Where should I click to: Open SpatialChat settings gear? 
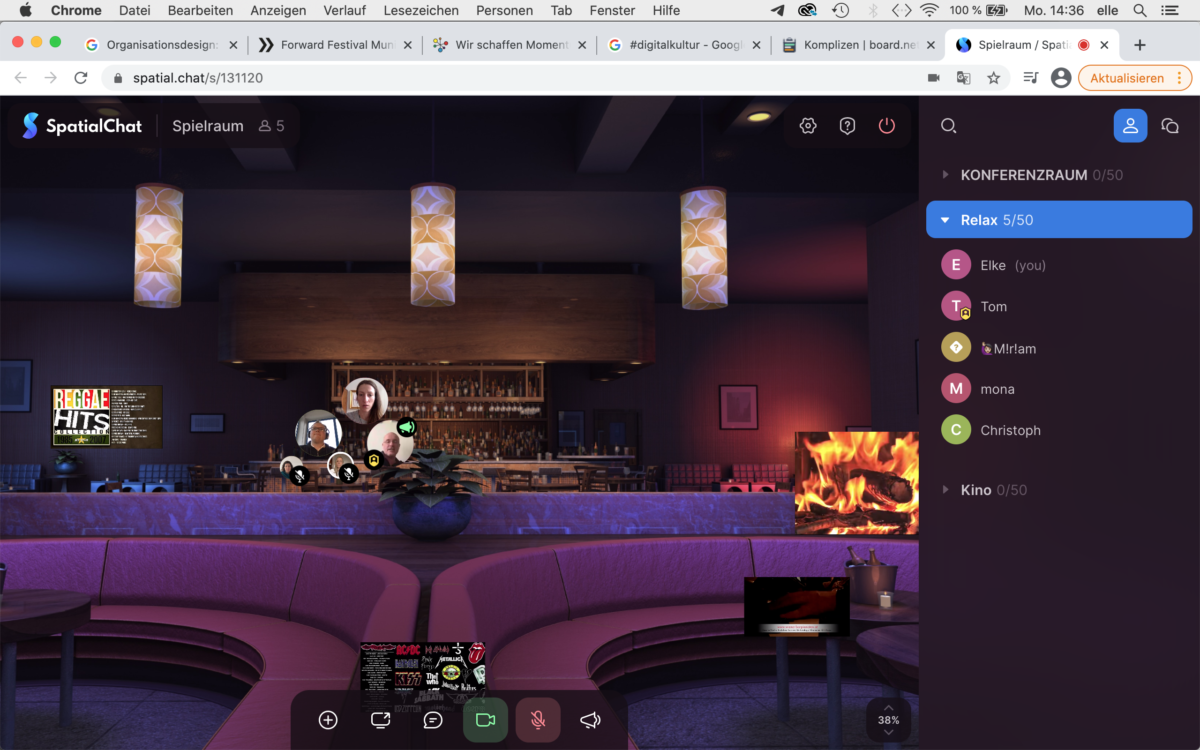(x=808, y=126)
